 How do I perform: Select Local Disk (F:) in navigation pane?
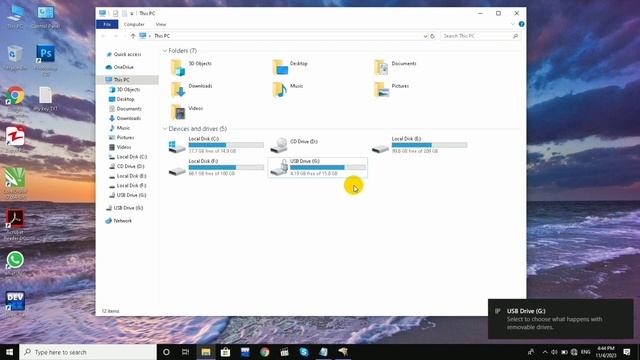pos(128,186)
